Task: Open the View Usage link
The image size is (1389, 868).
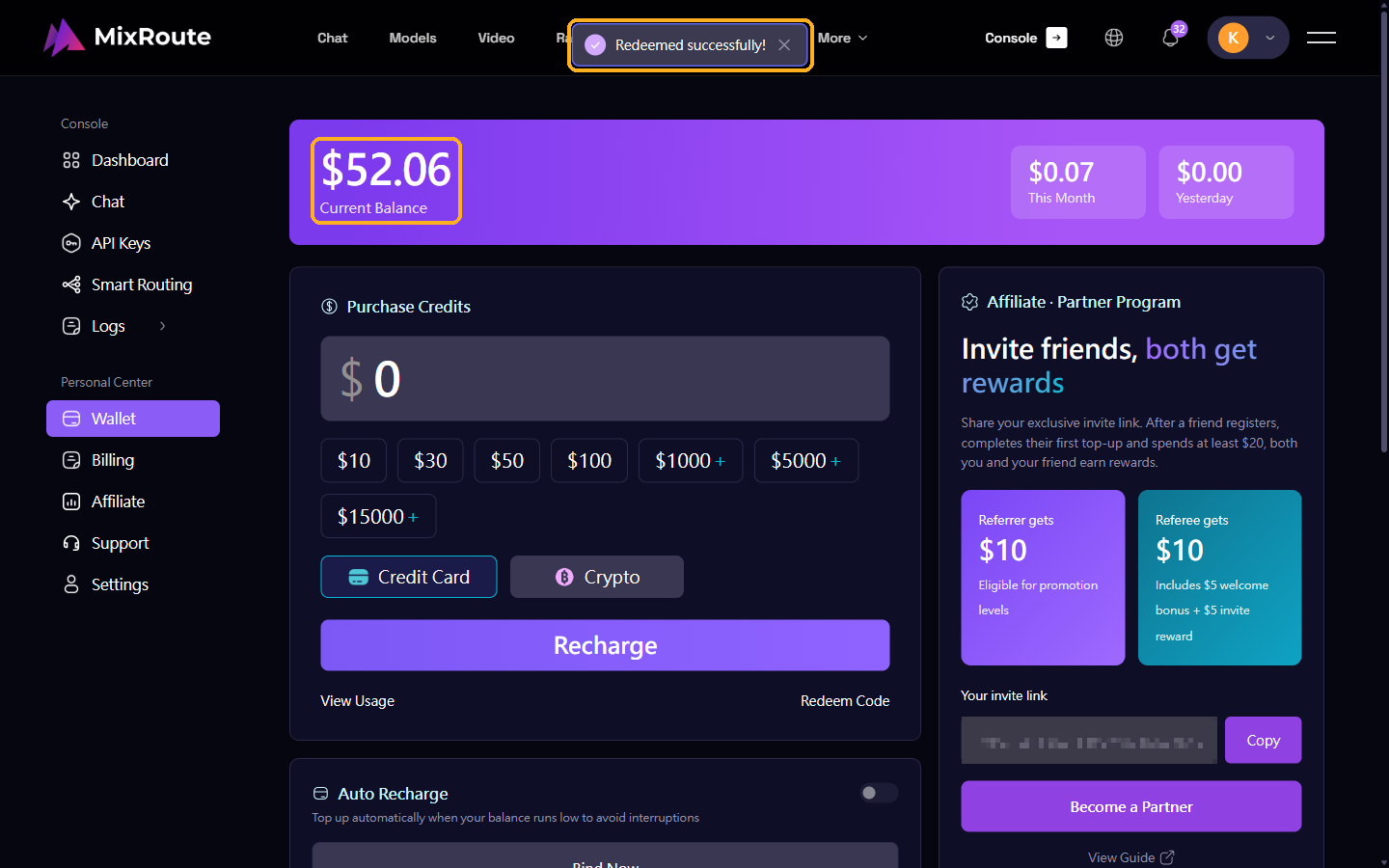Action: click(357, 701)
